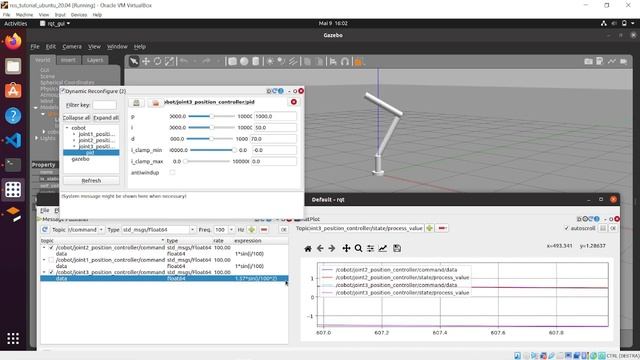640x360 pixels.
Task: Toggle the antiwindup checkbox
Action: tap(172, 173)
